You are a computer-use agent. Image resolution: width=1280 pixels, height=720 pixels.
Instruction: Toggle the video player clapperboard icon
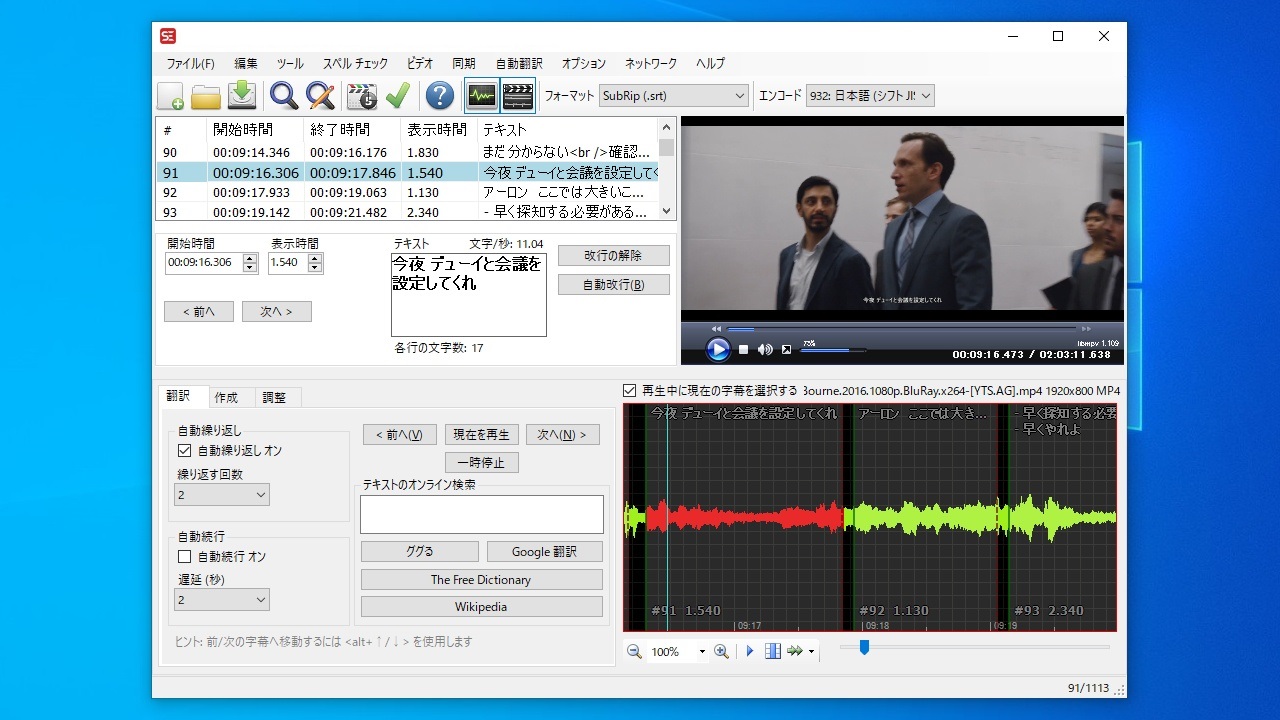click(x=518, y=96)
